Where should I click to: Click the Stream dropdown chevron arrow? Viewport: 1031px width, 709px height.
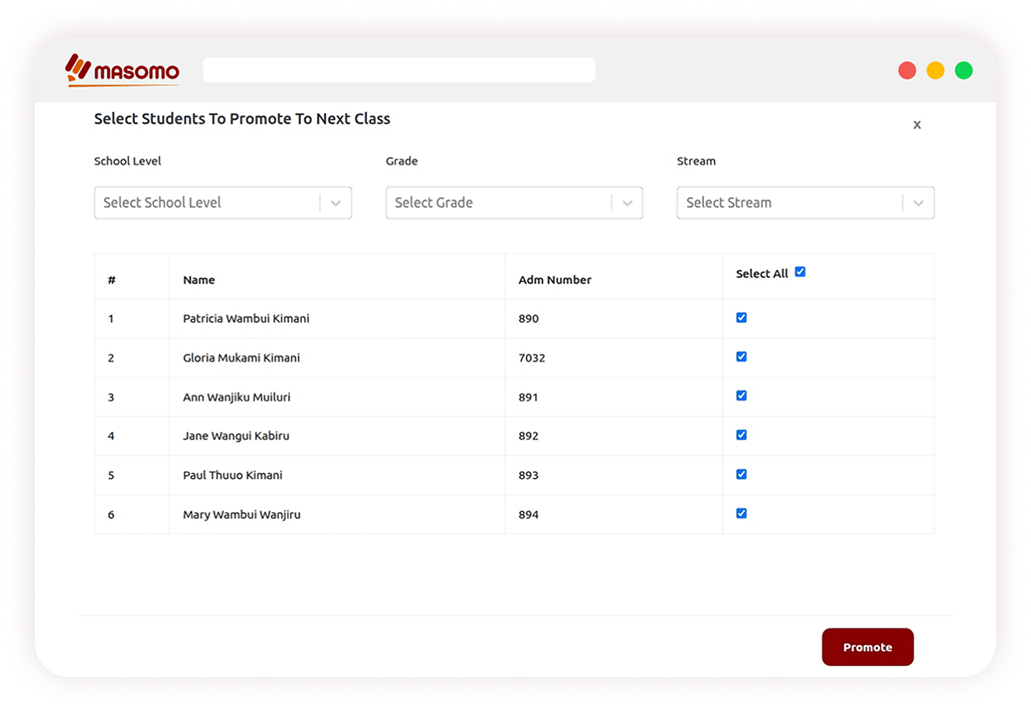click(918, 203)
